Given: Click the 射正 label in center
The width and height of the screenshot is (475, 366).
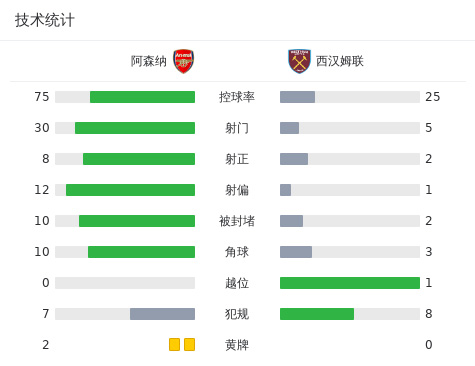Looking at the screenshot, I should [237, 159].
